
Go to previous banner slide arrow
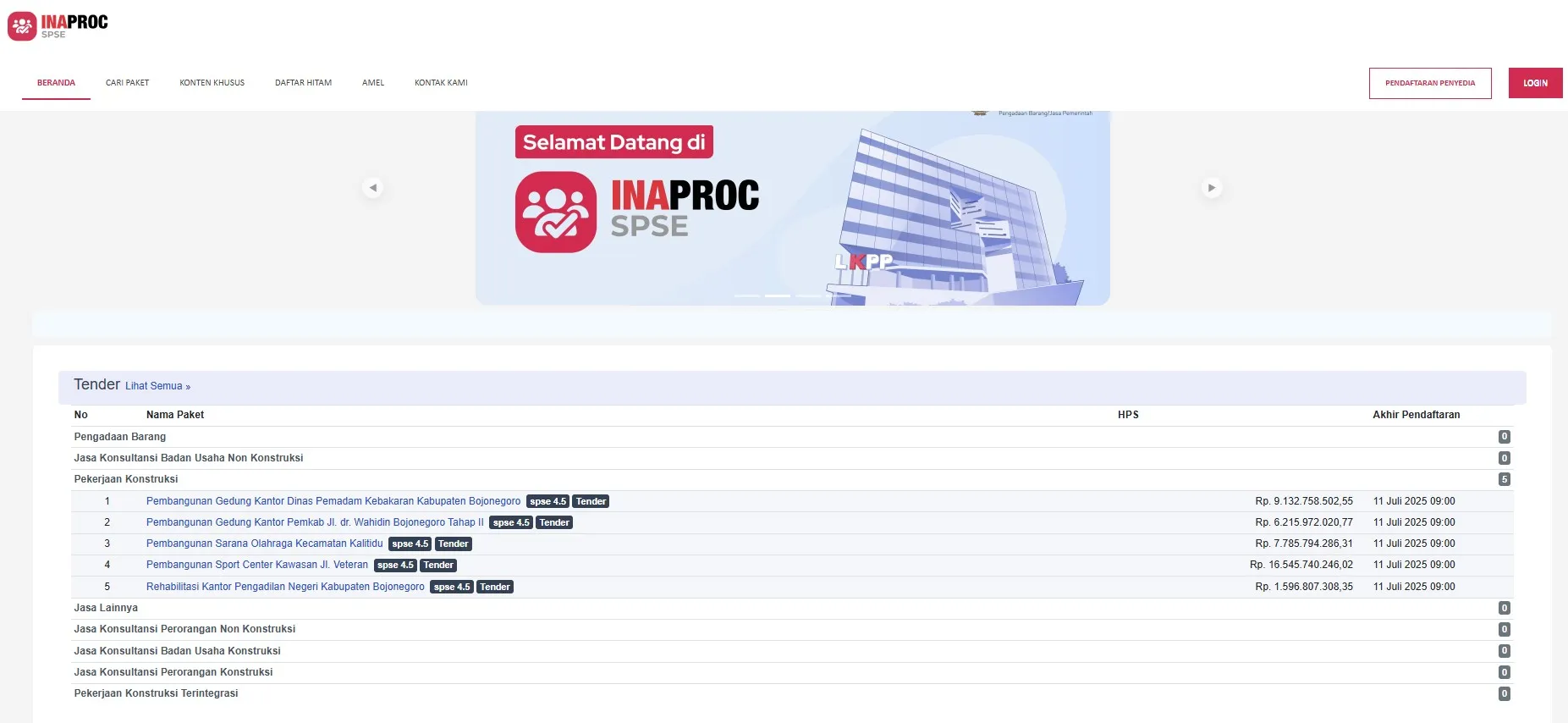pyautogui.click(x=373, y=188)
